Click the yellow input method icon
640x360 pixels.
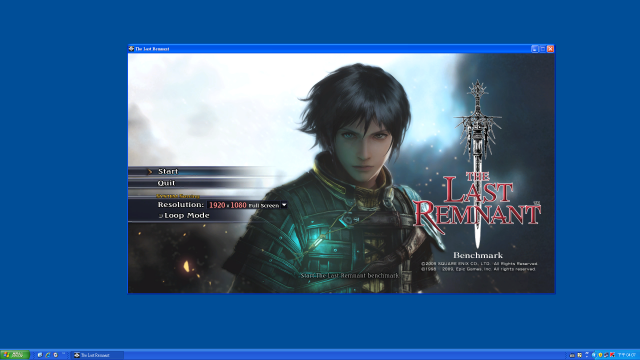tap(580, 355)
